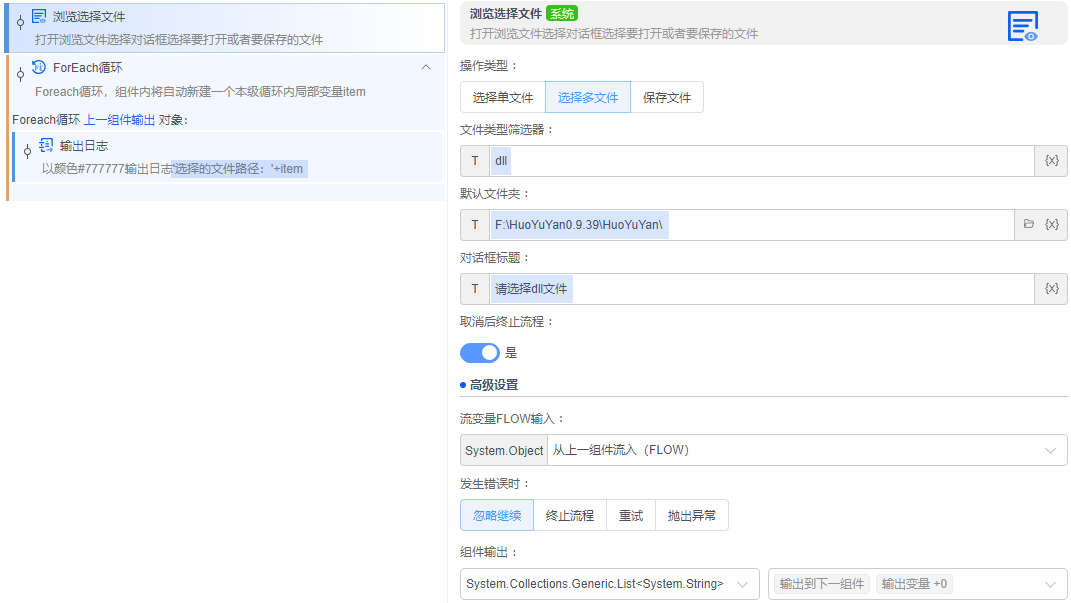The height and width of the screenshot is (603, 1071).
Task: Collapse the ForEach循环 node with its chevron
Action: 426,67
